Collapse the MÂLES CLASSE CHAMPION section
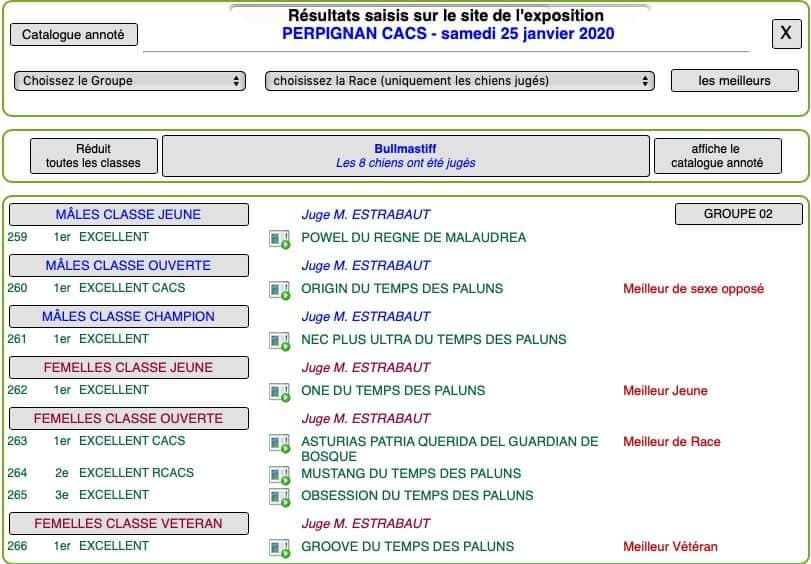The width and height of the screenshot is (811, 564). click(x=129, y=316)
